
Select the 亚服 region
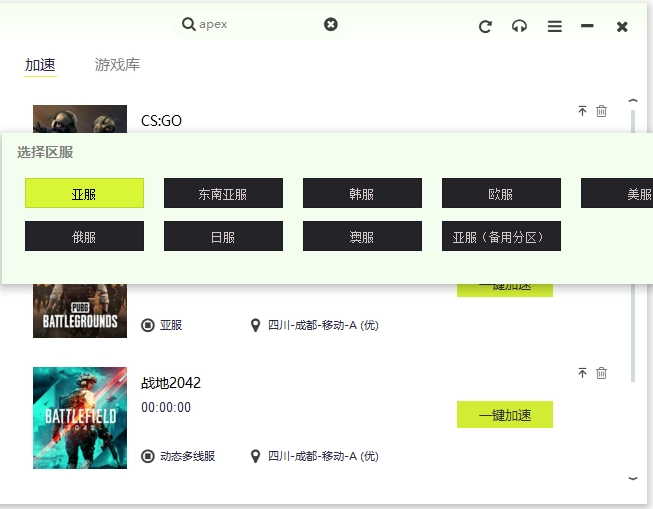[84, 193]
